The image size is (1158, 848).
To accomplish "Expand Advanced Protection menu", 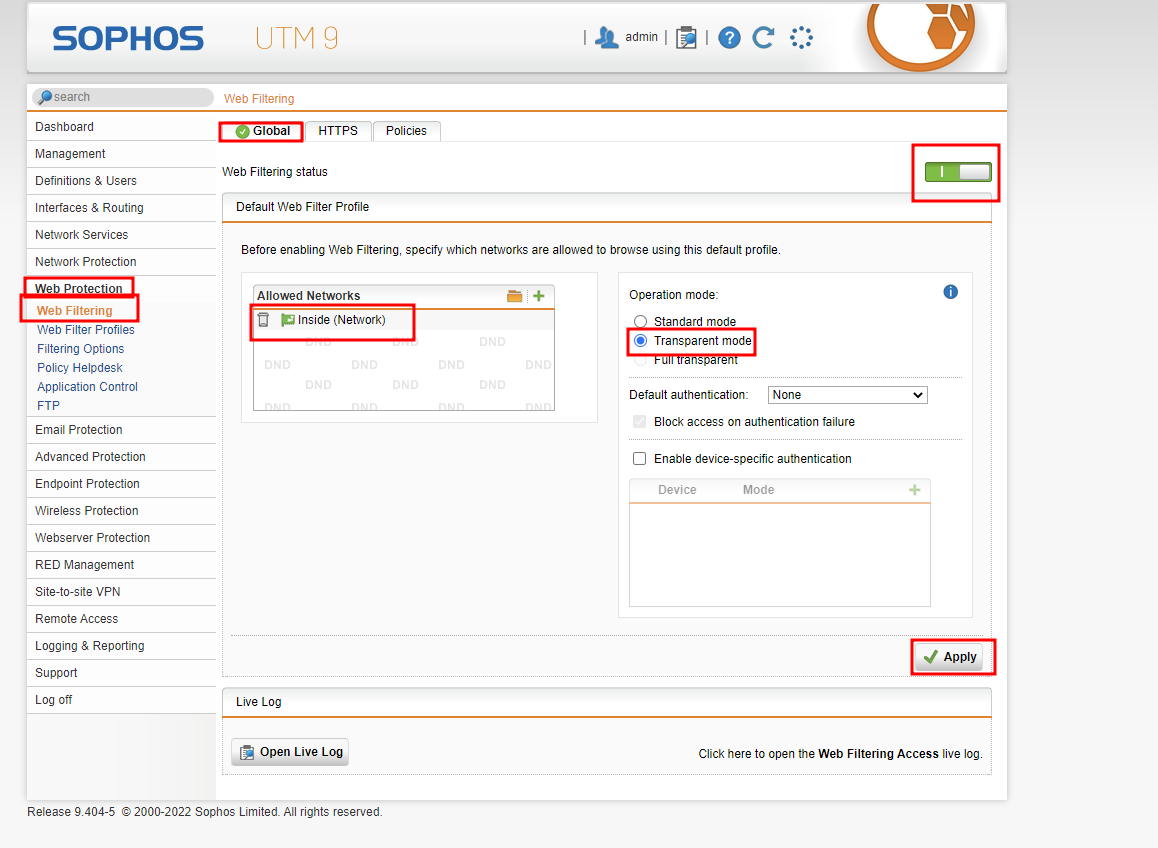I will tap(121, 457).
